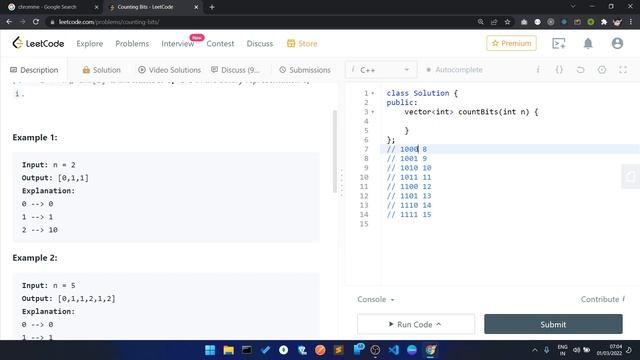
Task: Click the editor info icon
Action: coord(538,70)
